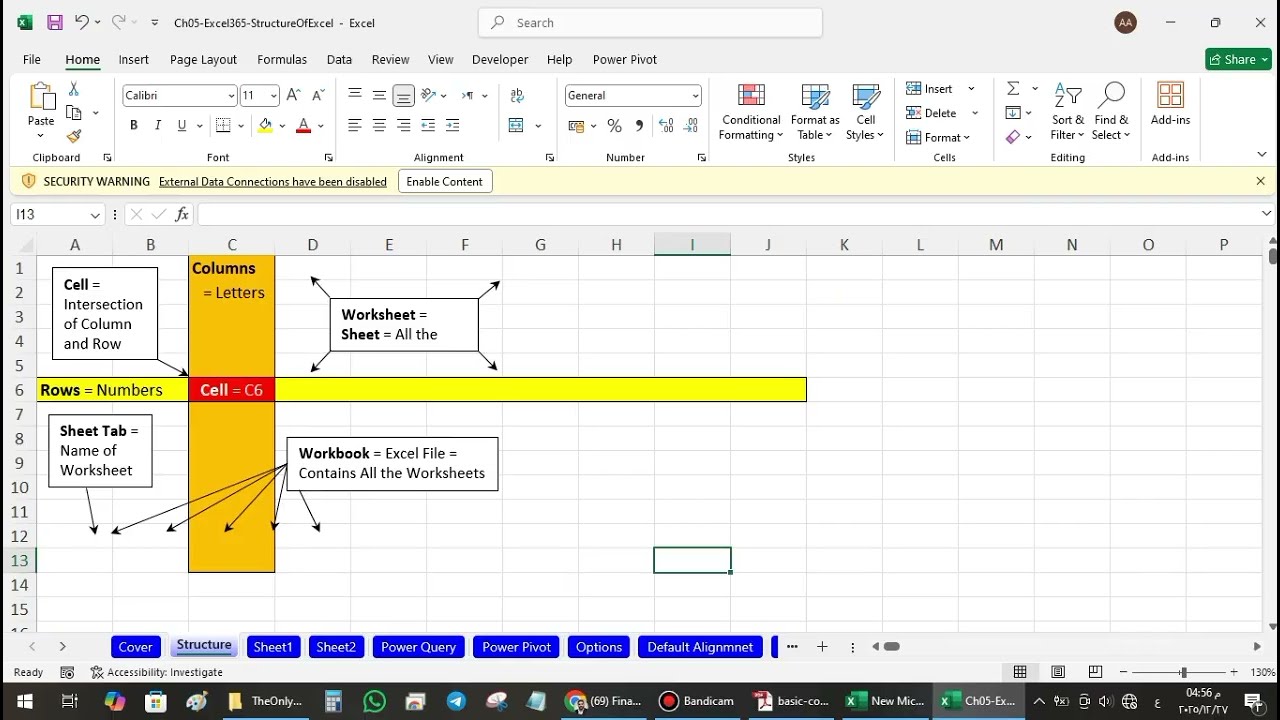Screen dimensions: 1280x720
Task: Add a new sheet with plus icon
Action: (x=822, y=647)
